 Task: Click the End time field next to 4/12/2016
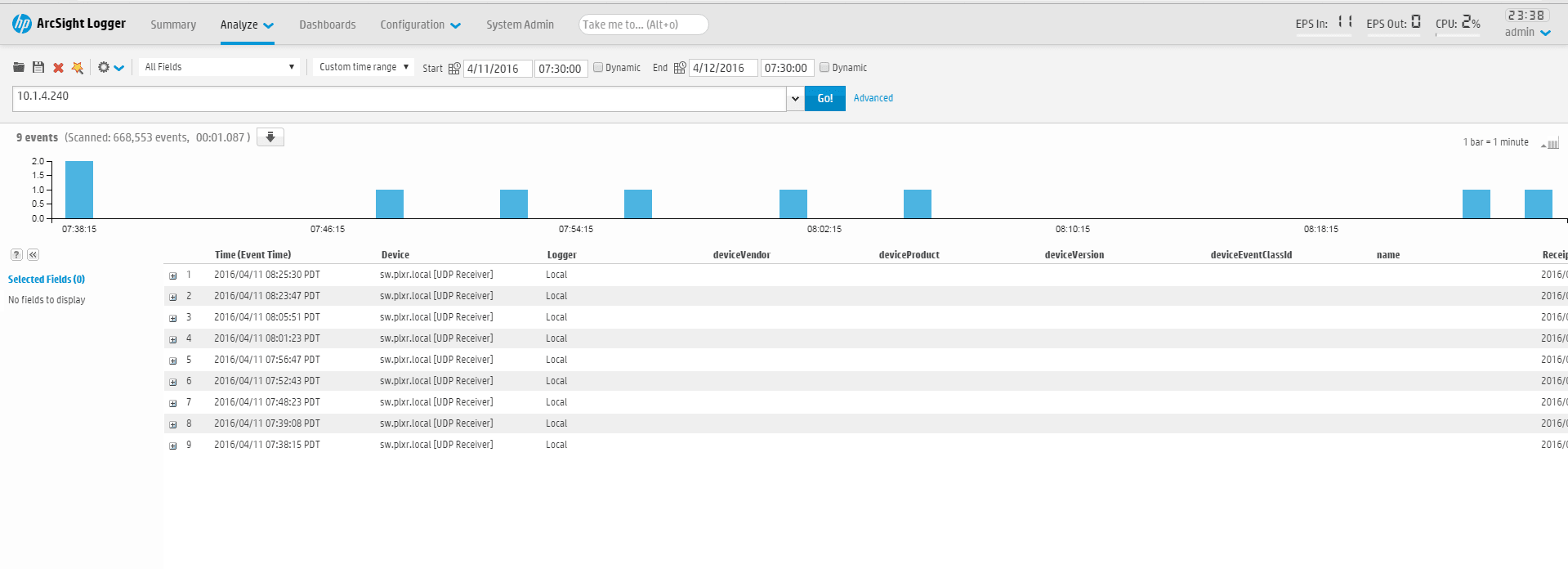point(787,68)
